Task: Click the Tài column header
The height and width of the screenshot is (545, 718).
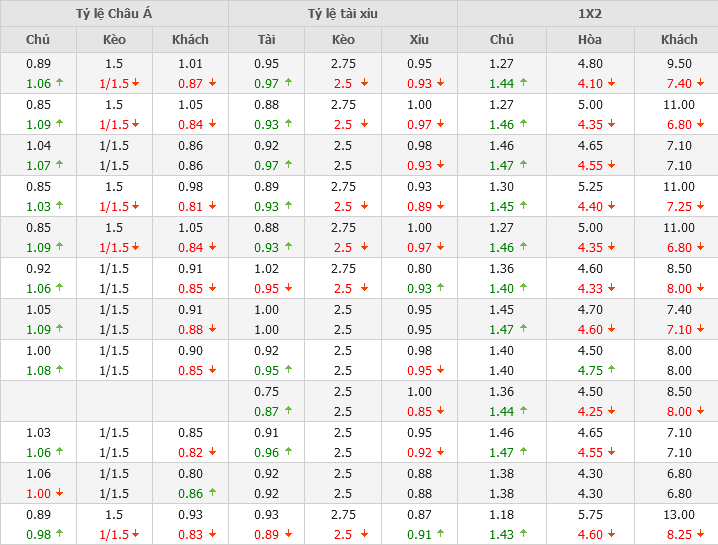Action: click(266, 39)
